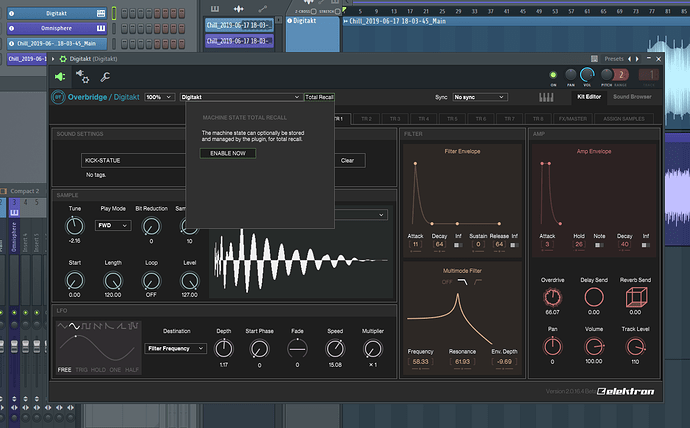Select TRIG LFO trigger mode
The height and width of the screenshot is (428, 690).
[x=81, y=370]
